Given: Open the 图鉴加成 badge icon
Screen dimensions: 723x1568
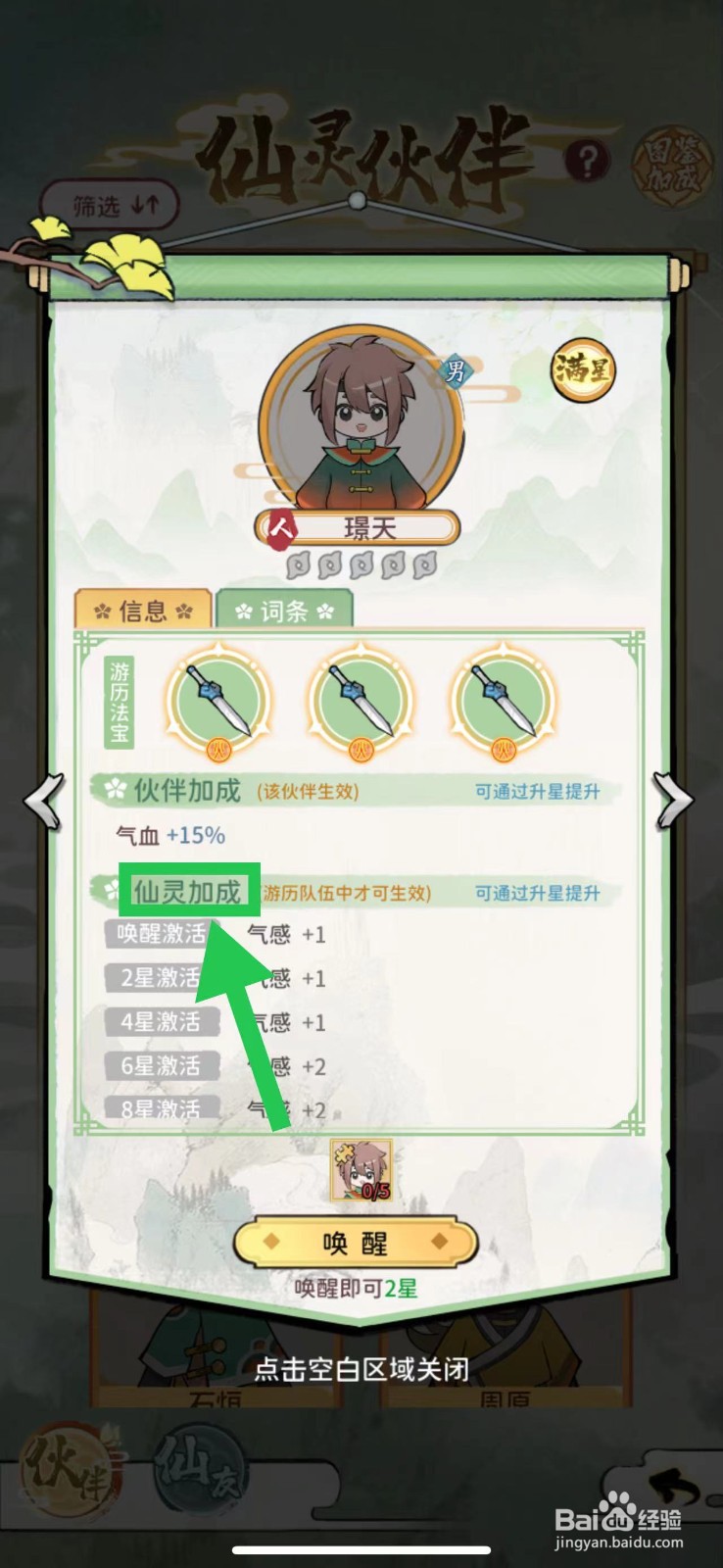Looking at the screenshot, I should 670,163.
